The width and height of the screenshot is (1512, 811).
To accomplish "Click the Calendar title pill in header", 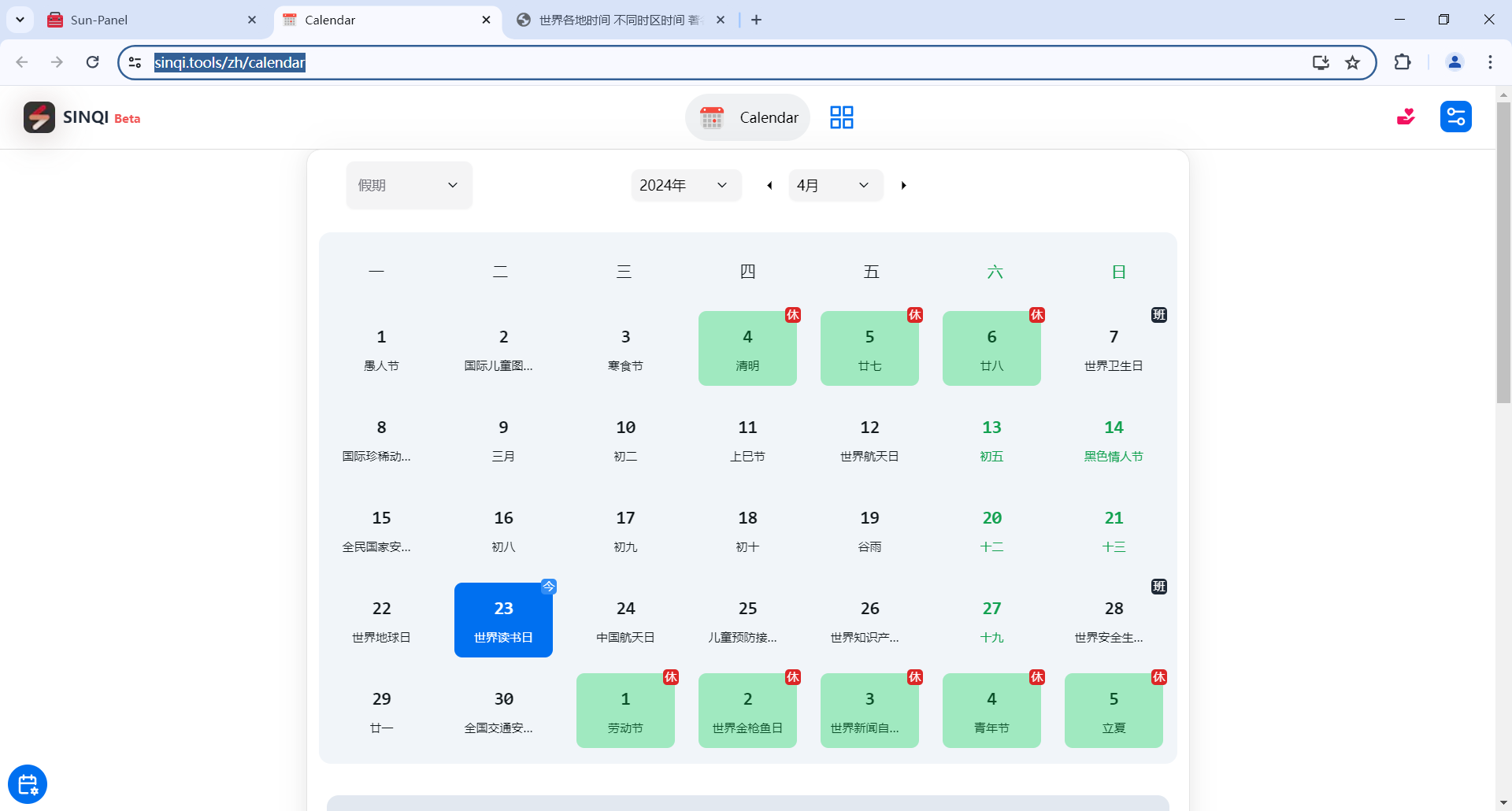I will [748, 117].
